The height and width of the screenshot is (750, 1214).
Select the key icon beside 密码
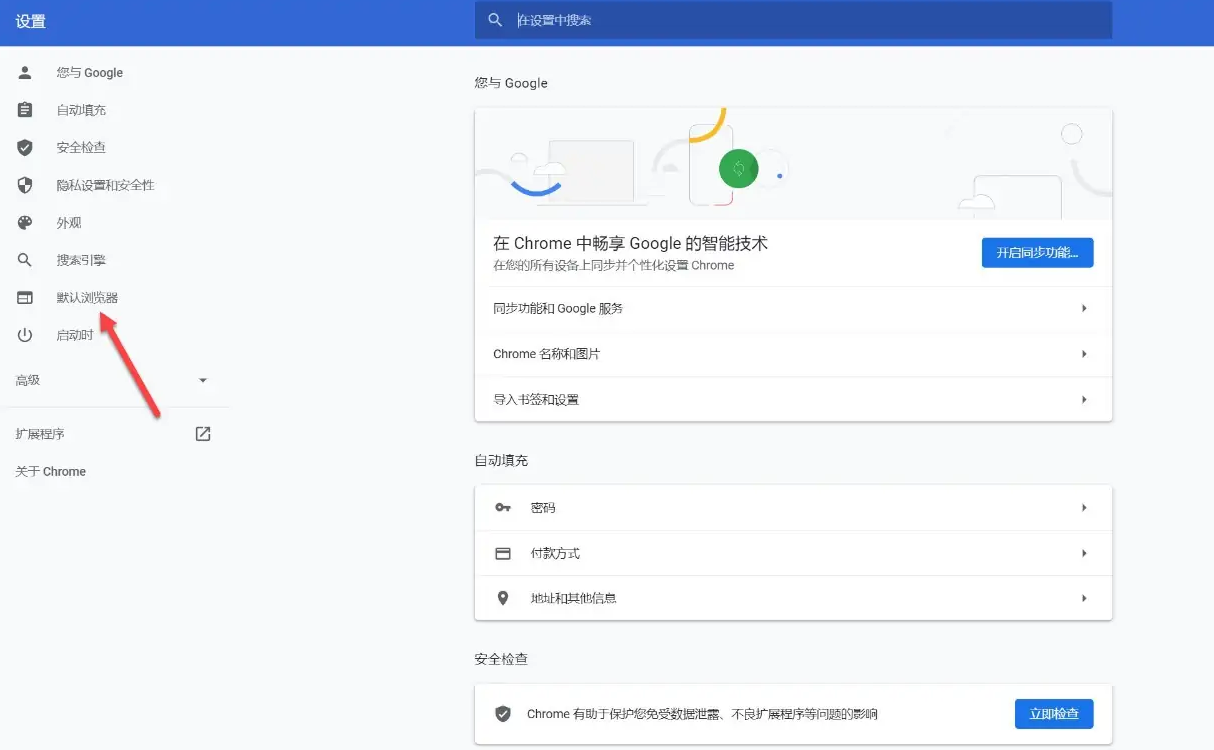coord(503,507)
